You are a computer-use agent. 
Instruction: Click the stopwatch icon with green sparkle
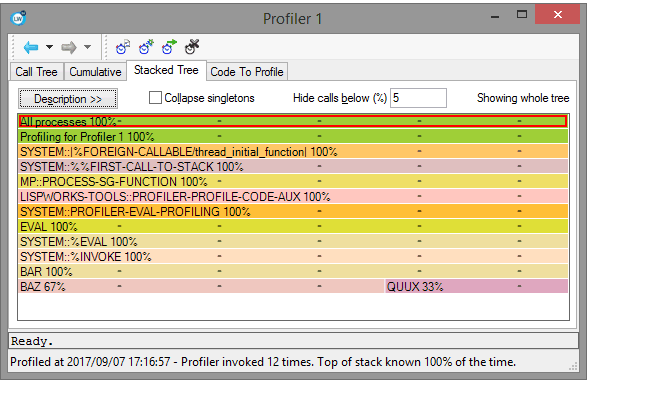pos(146,47)
